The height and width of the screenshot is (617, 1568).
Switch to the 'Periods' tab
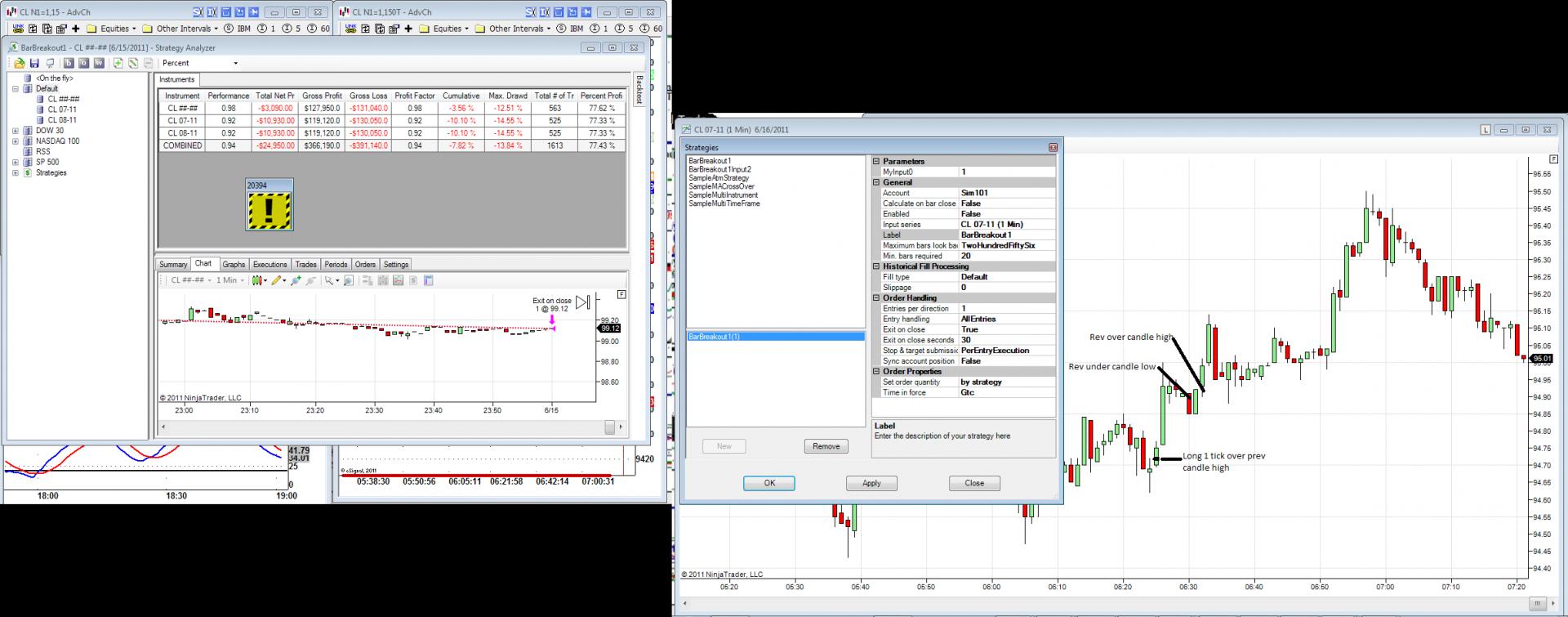336,265
